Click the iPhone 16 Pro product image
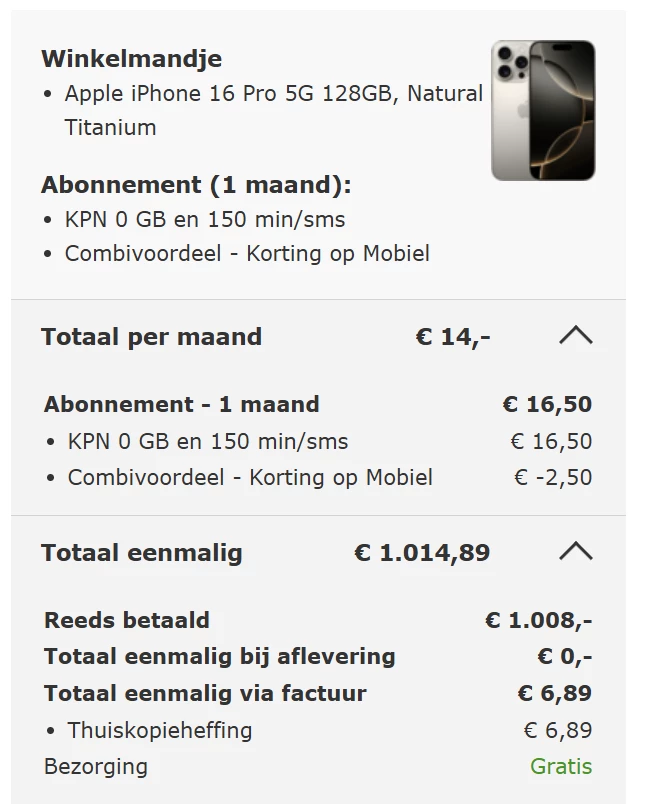Screen dimensions: 645x811 [x=543, y=110]
